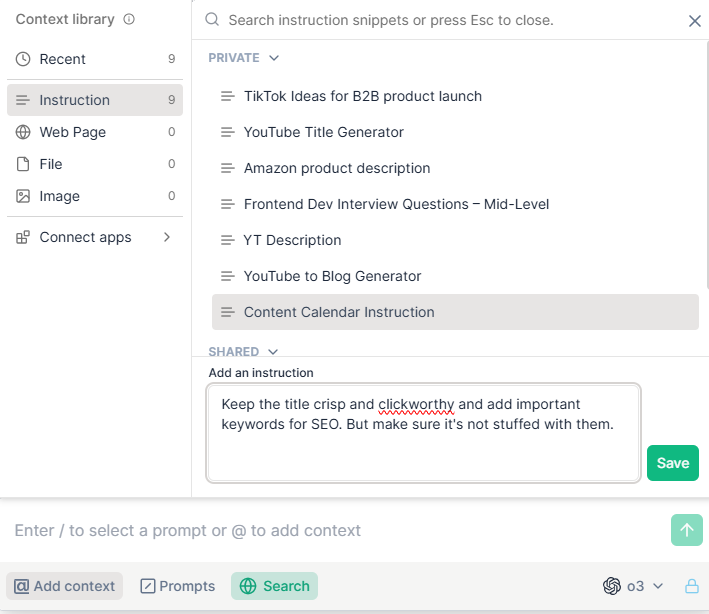Toggle the Search web button
The width and height of the screenshot is (709, 614).
274,586
